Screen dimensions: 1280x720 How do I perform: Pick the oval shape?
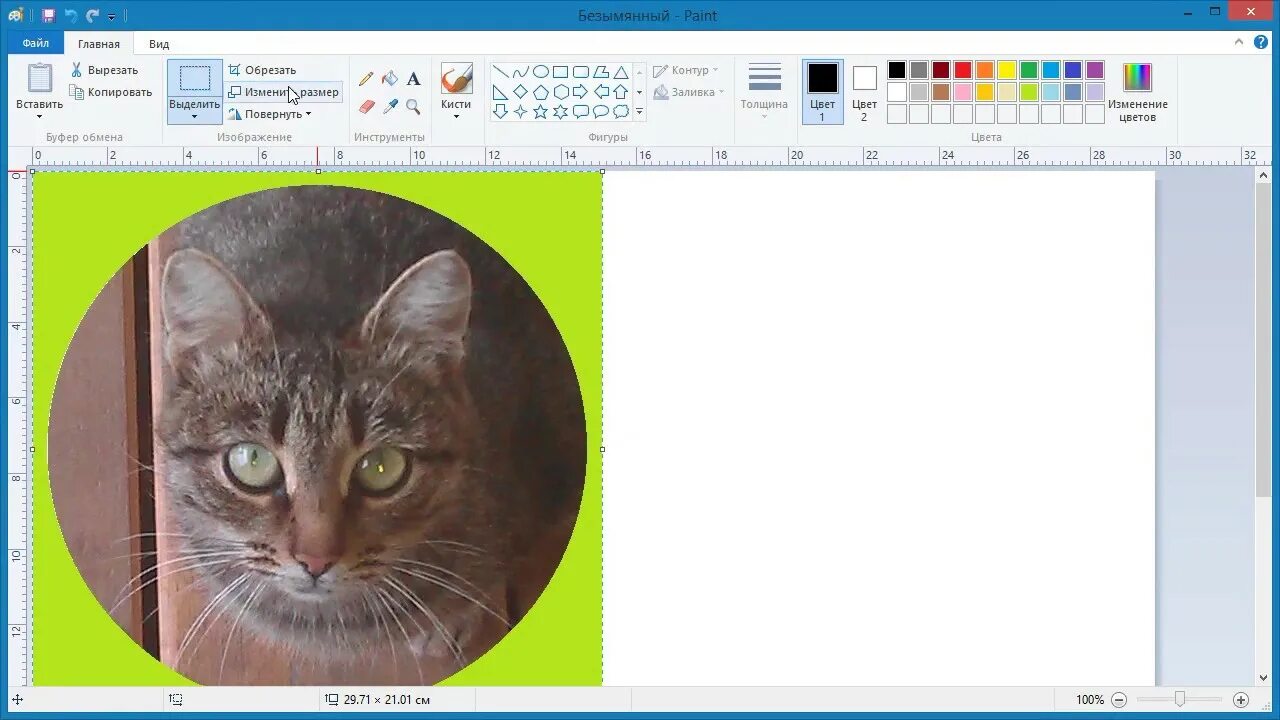pyautogui.click(x=540, y=72)
